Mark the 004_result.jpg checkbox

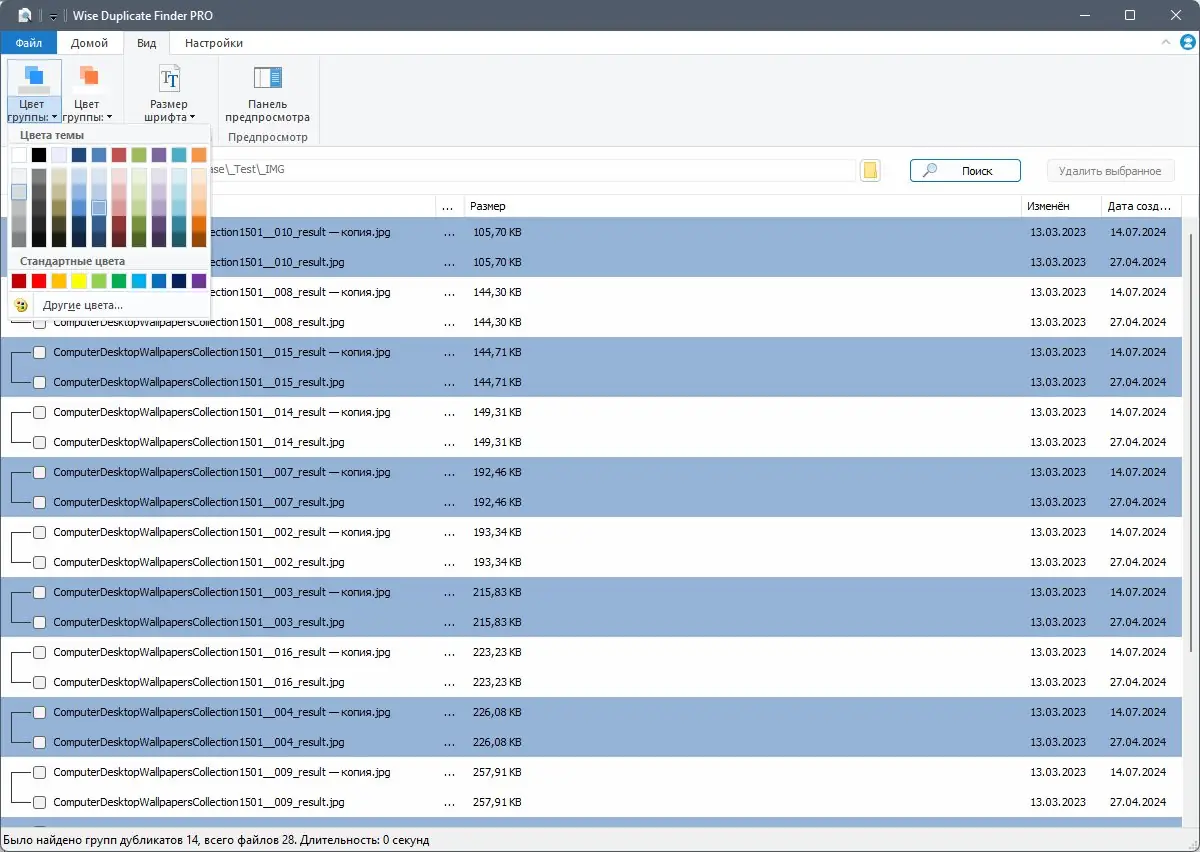coord(40,742)
